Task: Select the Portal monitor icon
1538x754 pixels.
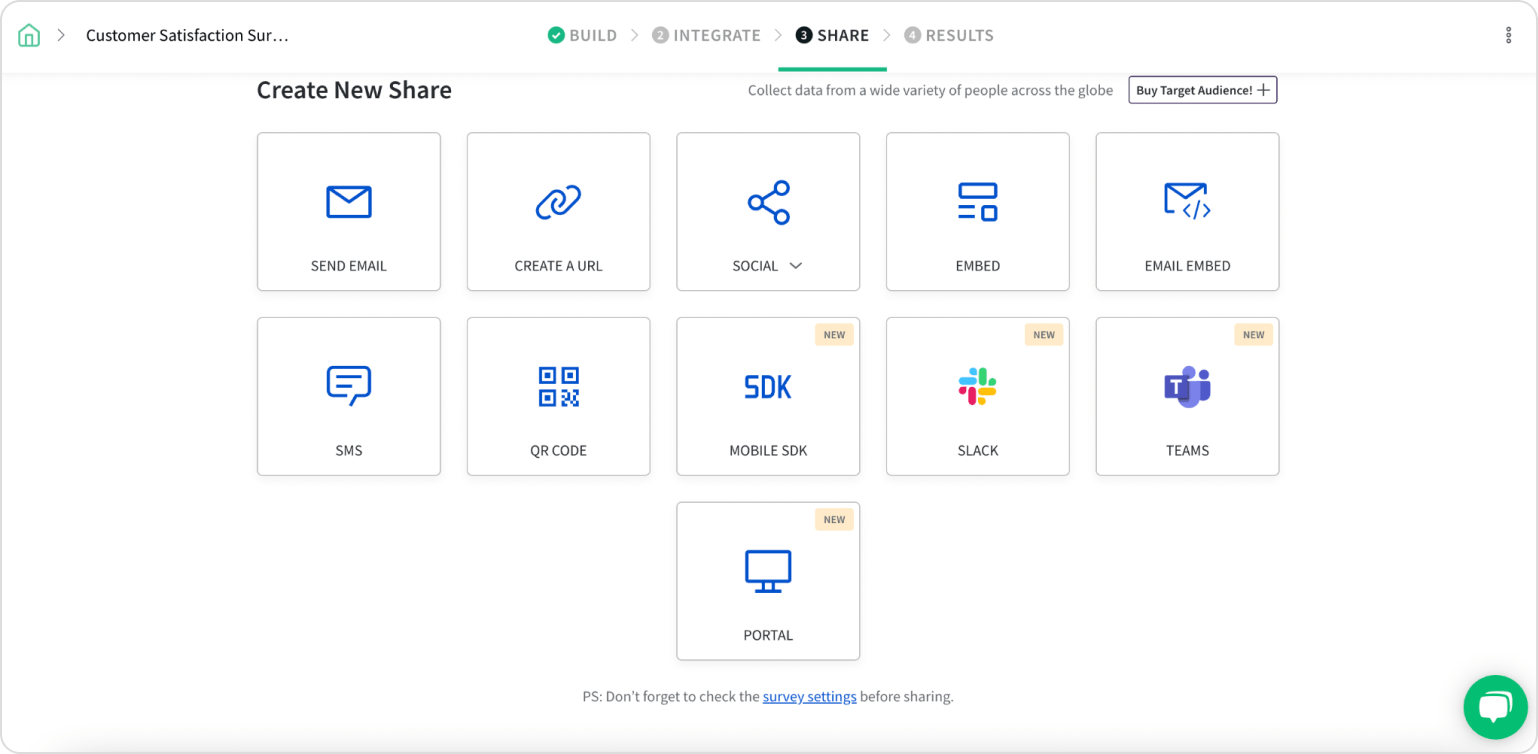Action: [x=768, y=571]
